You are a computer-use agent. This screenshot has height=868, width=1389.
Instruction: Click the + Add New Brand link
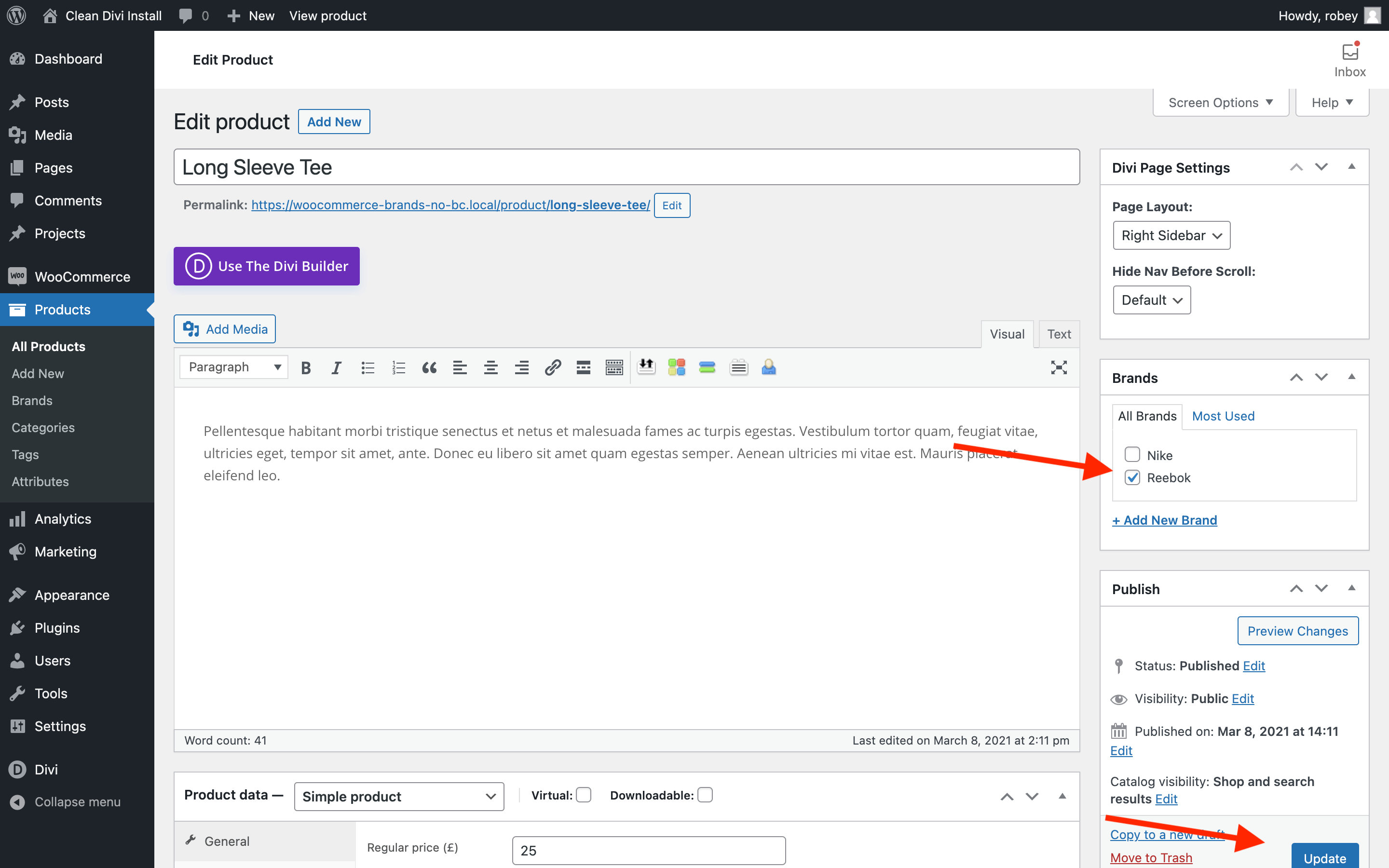[x=1164, y=520]
